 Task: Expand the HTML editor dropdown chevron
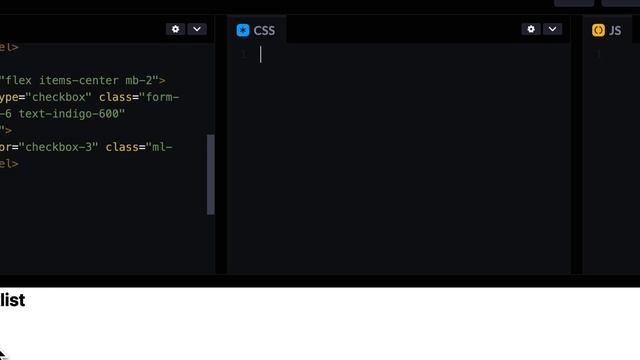click(197, 29)
